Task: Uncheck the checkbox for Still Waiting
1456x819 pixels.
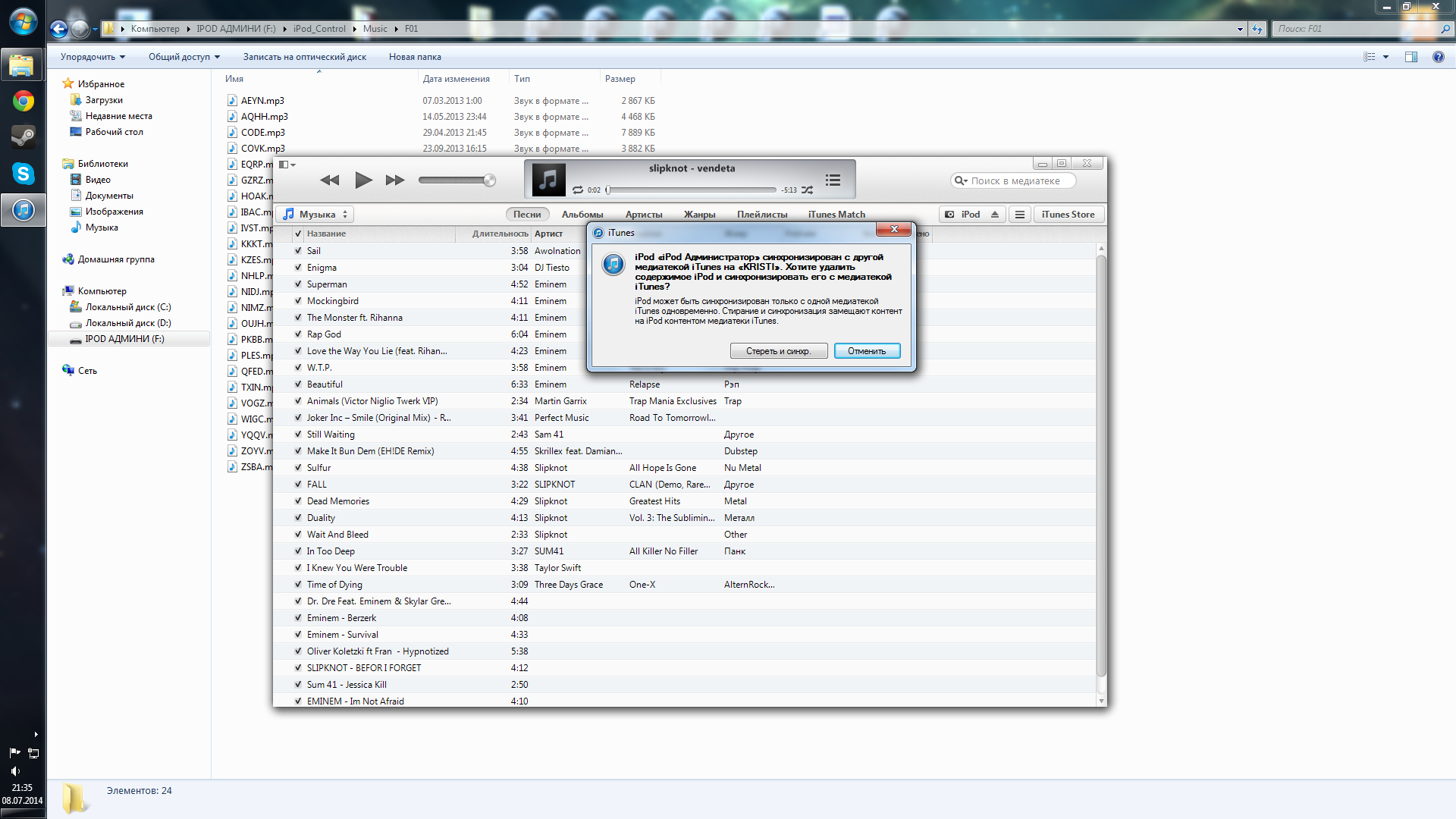Action: (298, 435)
